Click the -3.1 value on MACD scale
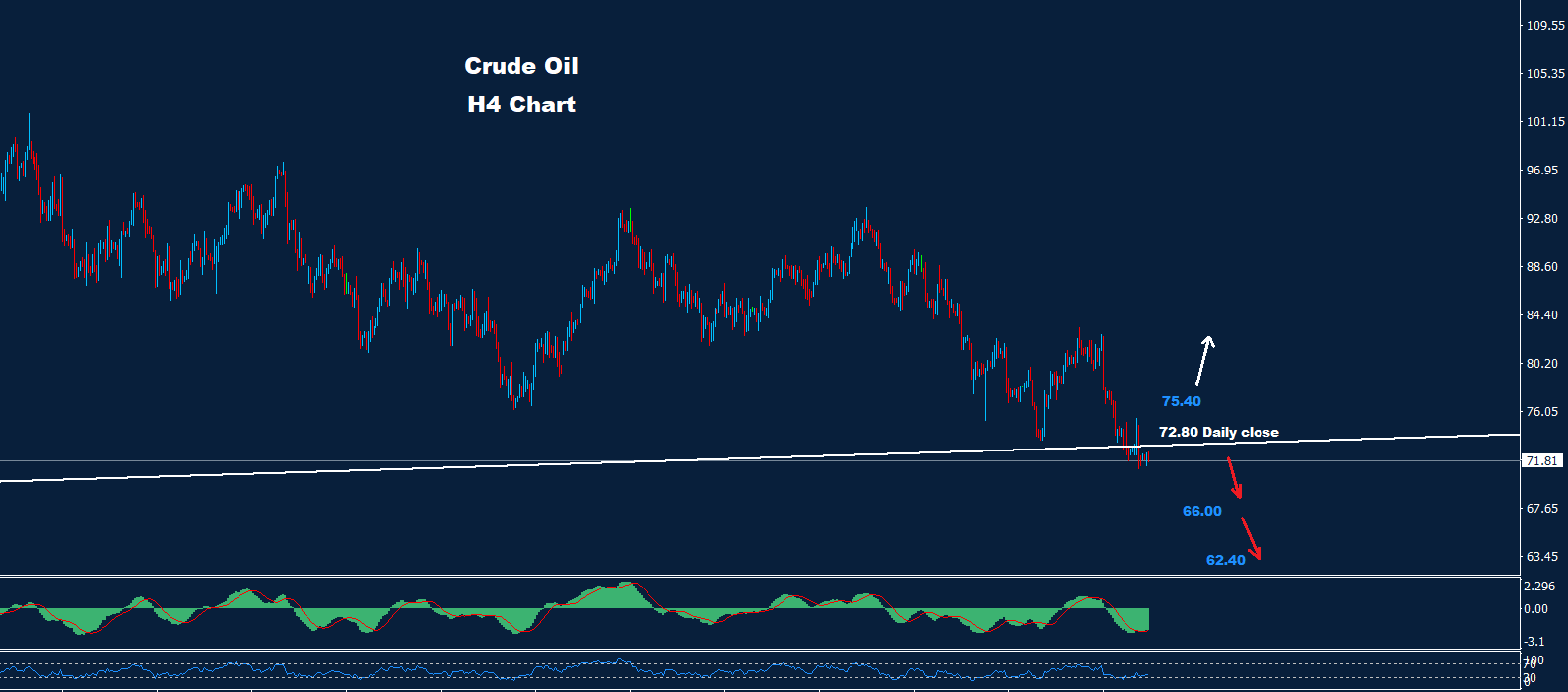The height and width of the screenshot is (692, 1568). click(x=1535, y=642)
